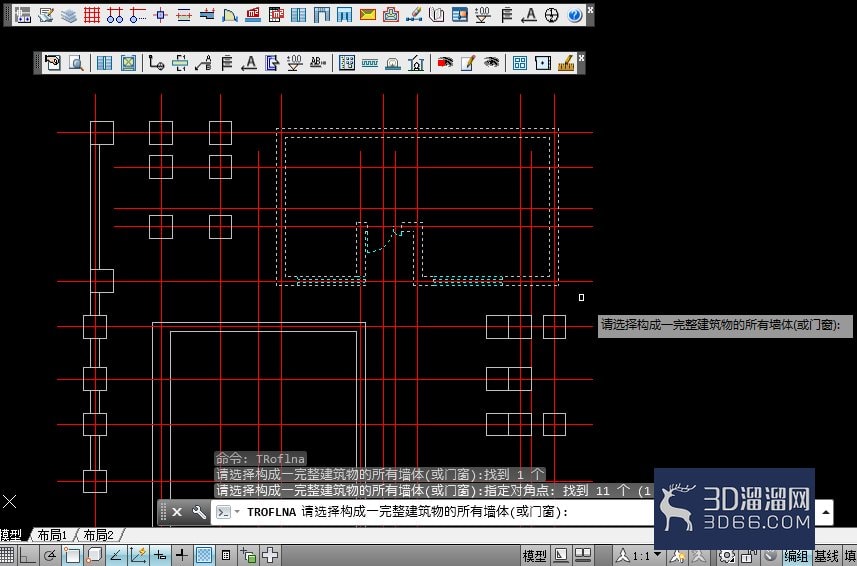Click the first icon of top toolbar
The height and width of the screenshot is (566, 857).
pos(22,15)
